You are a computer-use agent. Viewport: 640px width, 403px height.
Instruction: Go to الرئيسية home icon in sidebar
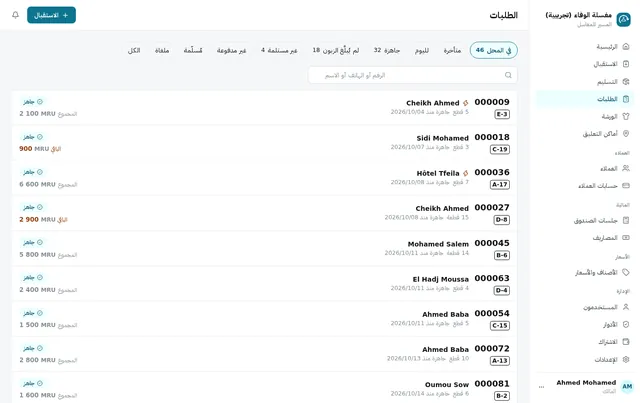626,47
